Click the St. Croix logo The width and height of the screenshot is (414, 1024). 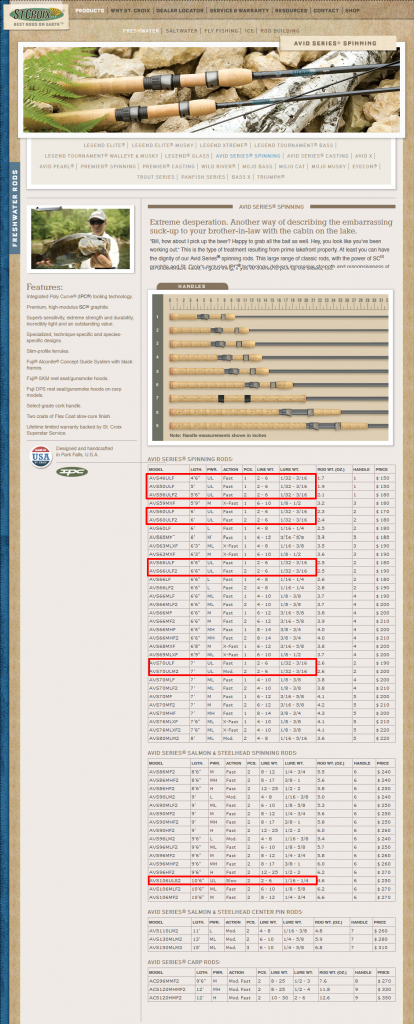[36, 14]
